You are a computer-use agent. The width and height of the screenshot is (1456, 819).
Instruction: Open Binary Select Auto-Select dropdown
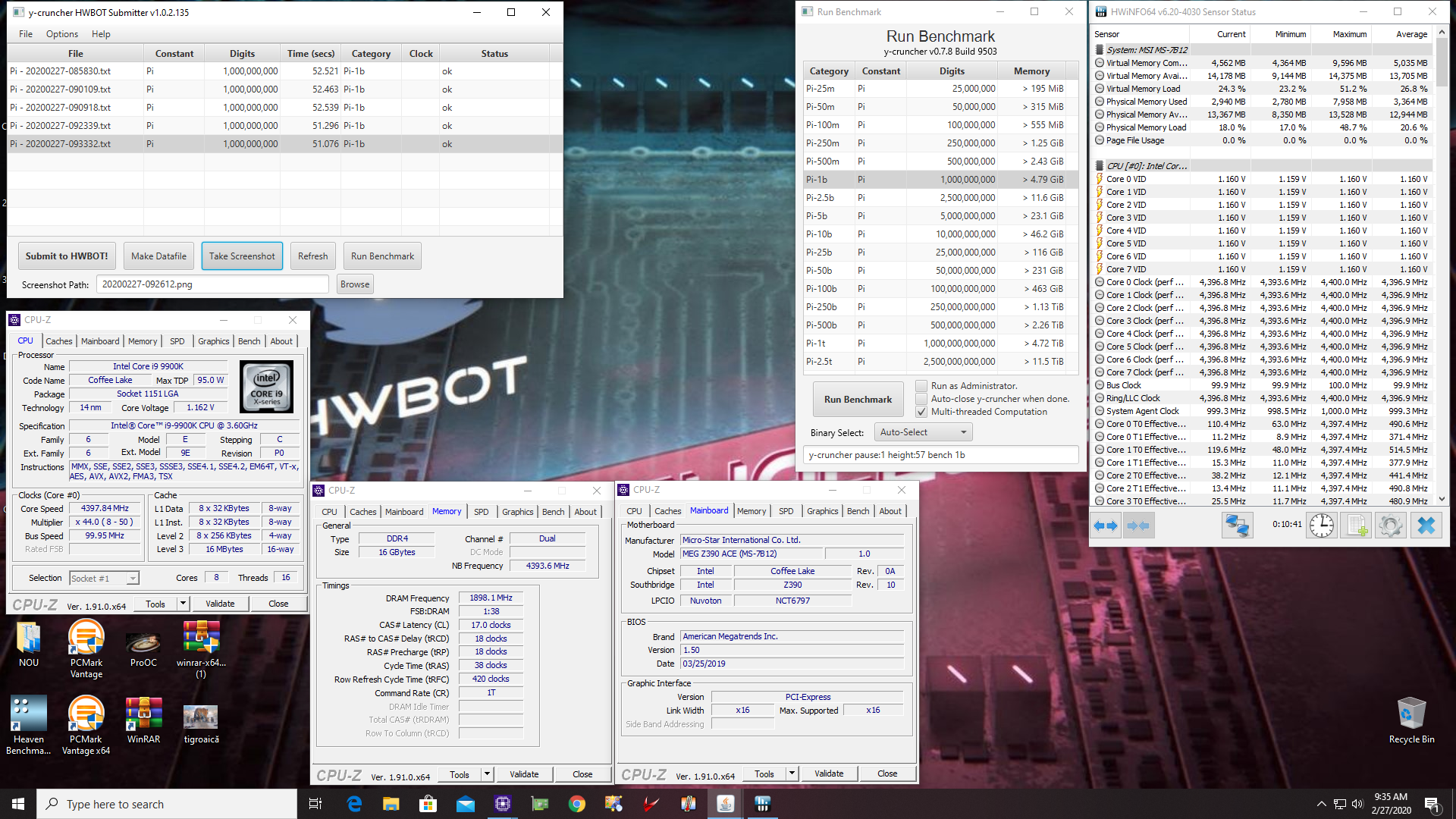(923, 432)
